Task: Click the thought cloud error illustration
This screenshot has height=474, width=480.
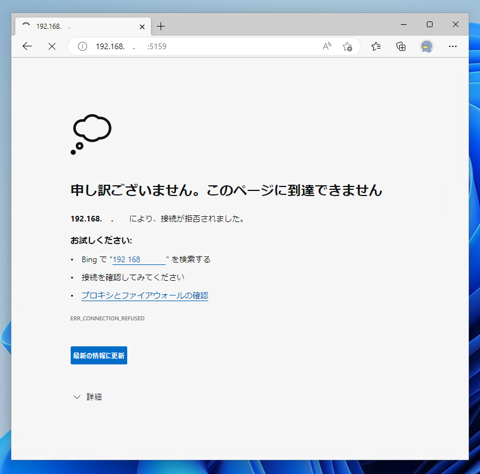Action: coord(91,134)
